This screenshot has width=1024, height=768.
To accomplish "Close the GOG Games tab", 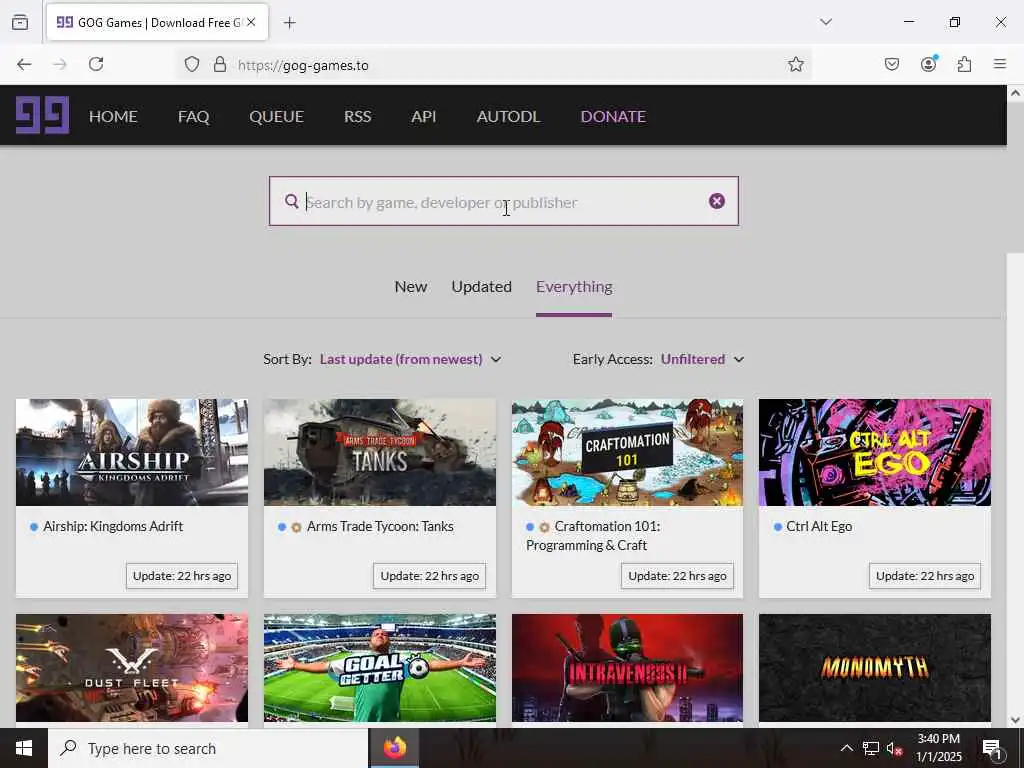I will tap(251, 22).
